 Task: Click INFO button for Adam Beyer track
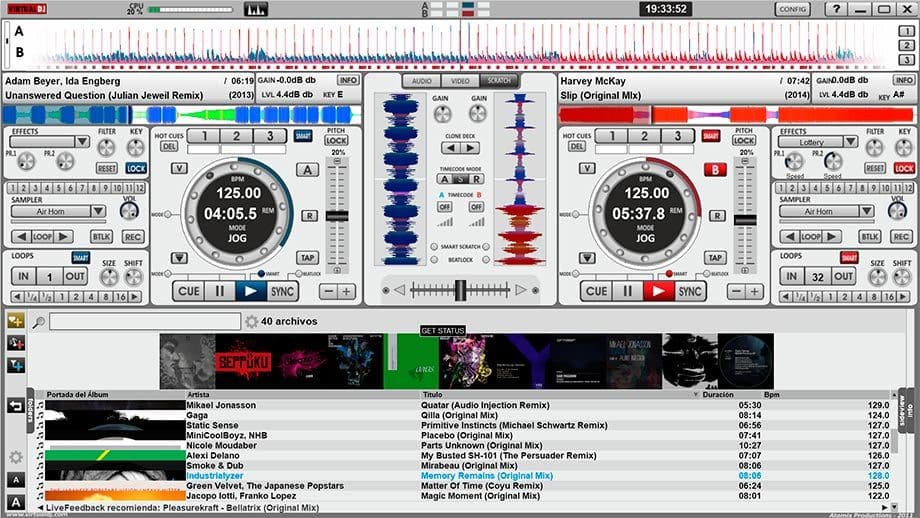coord(348,80)
